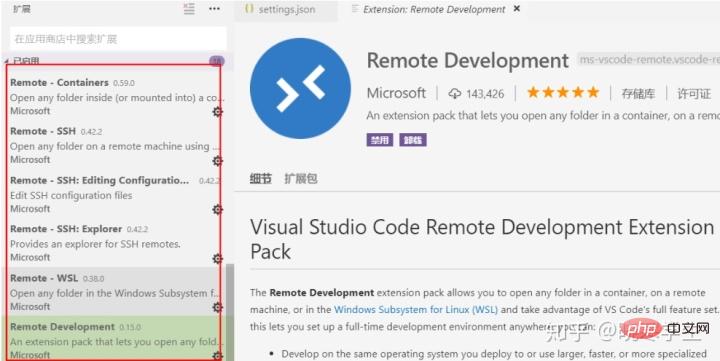Open the 许可证 license link
720x361 pixels.
click(x=694, y=94)
